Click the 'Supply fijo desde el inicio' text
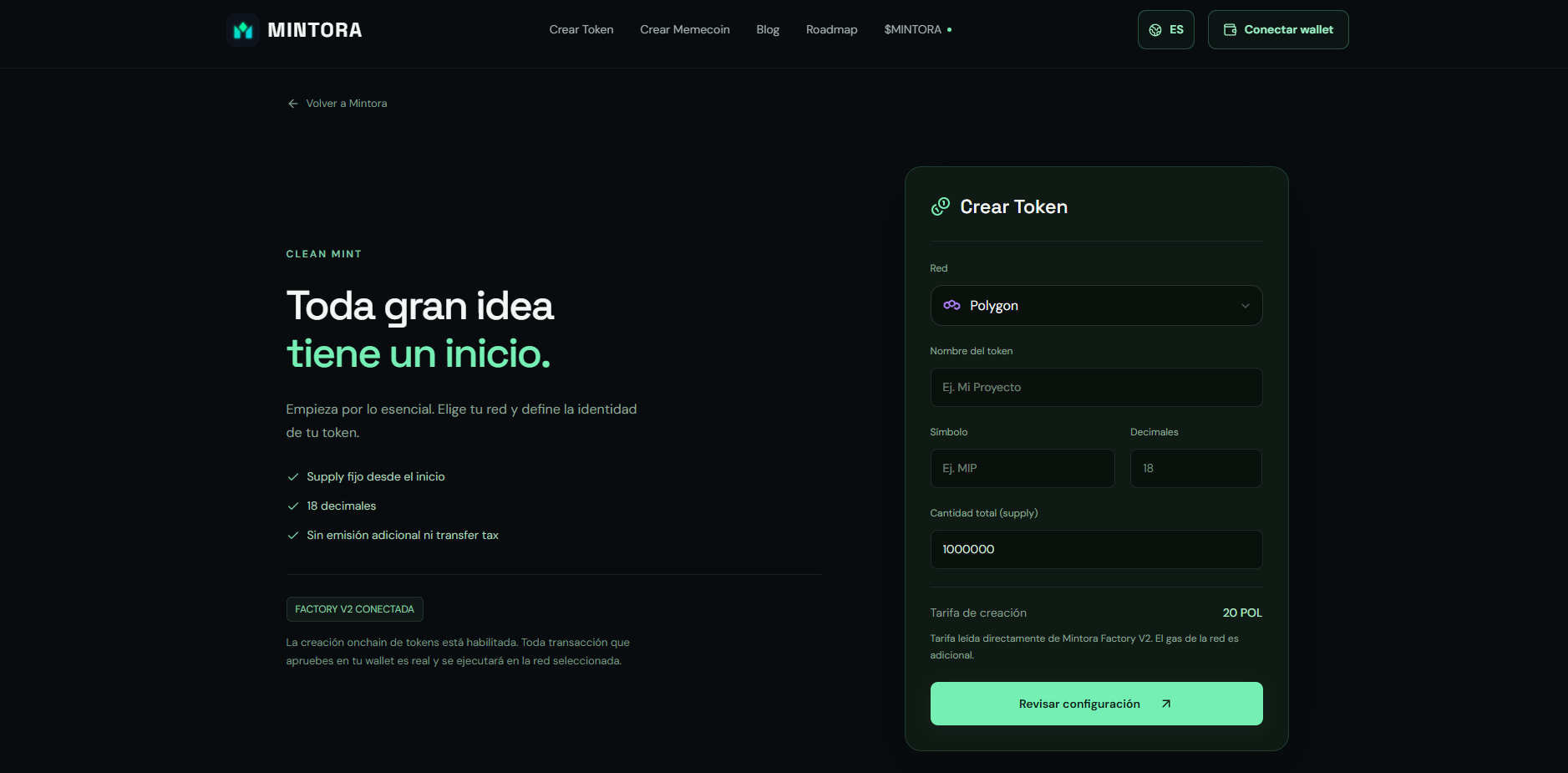 click(376, 476)
